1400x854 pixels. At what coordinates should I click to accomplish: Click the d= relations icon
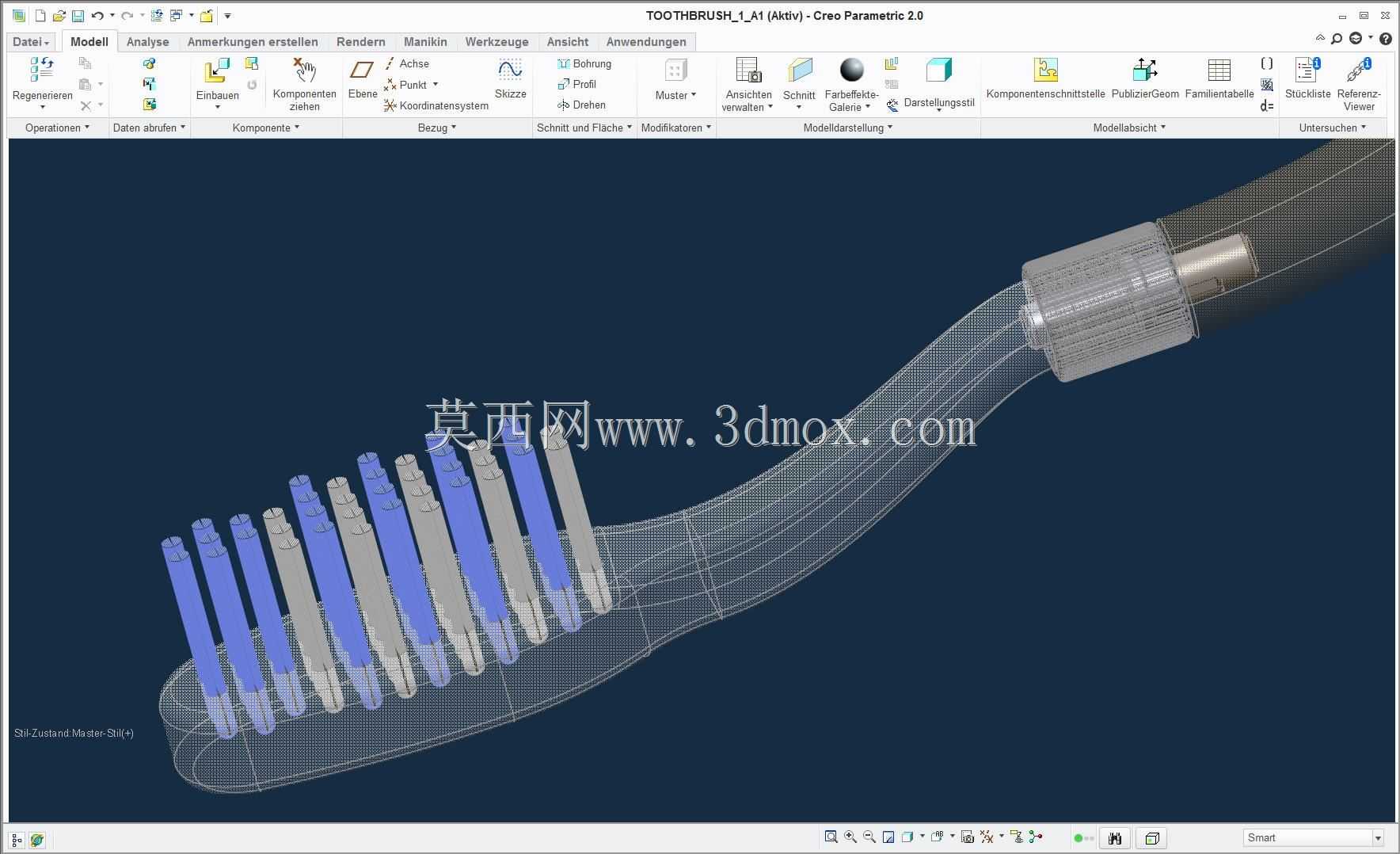pyautogui.click(x=1267, y=105)
